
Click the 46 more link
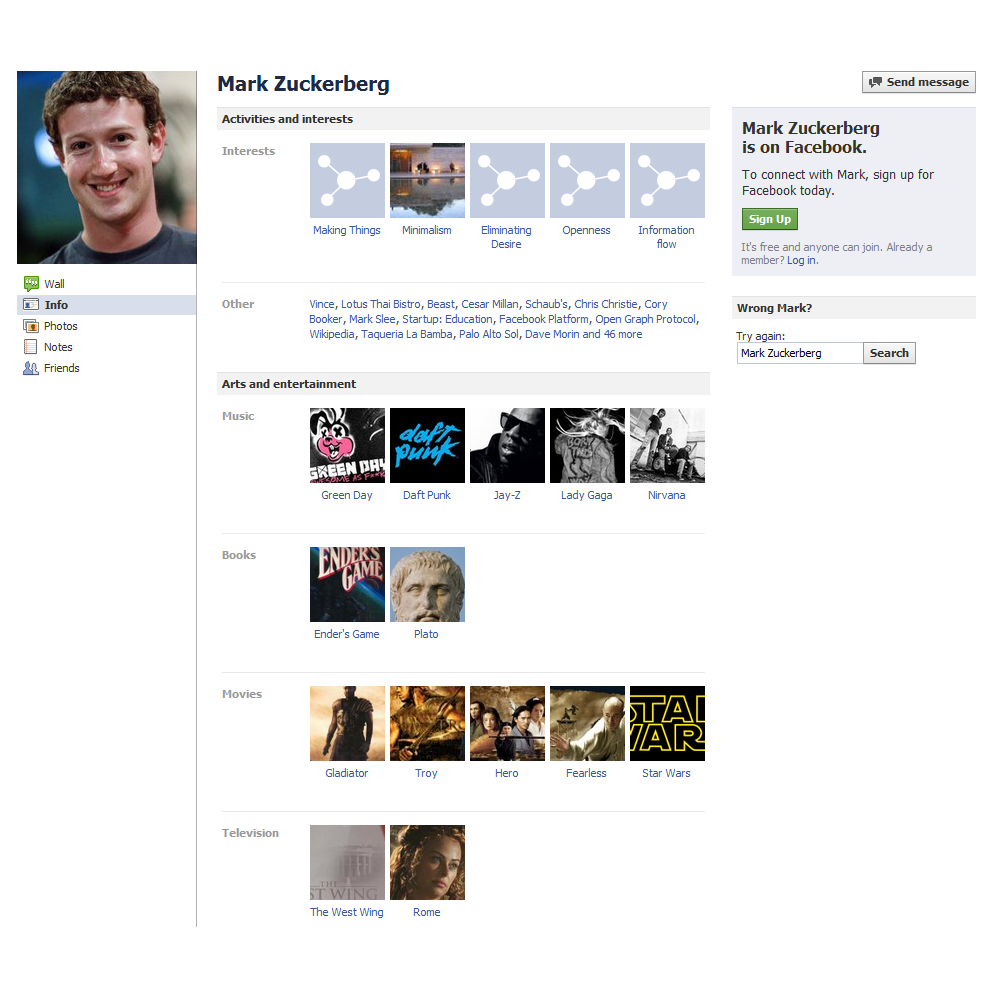tap(622, 334)
